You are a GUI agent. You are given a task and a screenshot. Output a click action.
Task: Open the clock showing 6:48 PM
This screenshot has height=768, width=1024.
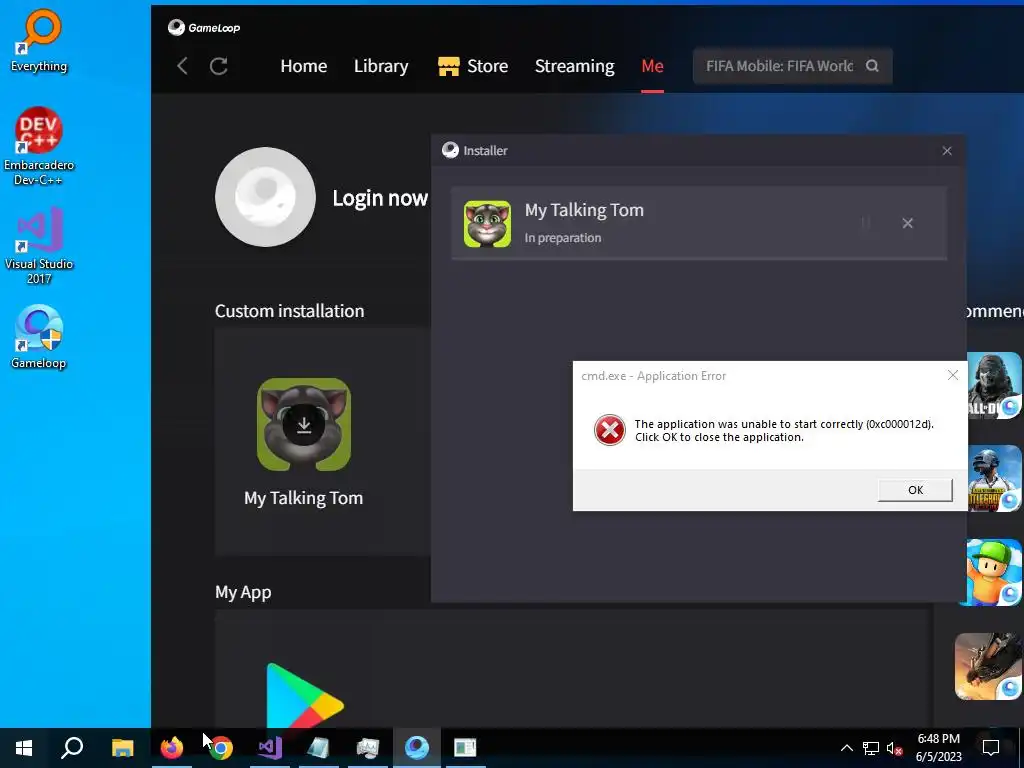point(938,748)
